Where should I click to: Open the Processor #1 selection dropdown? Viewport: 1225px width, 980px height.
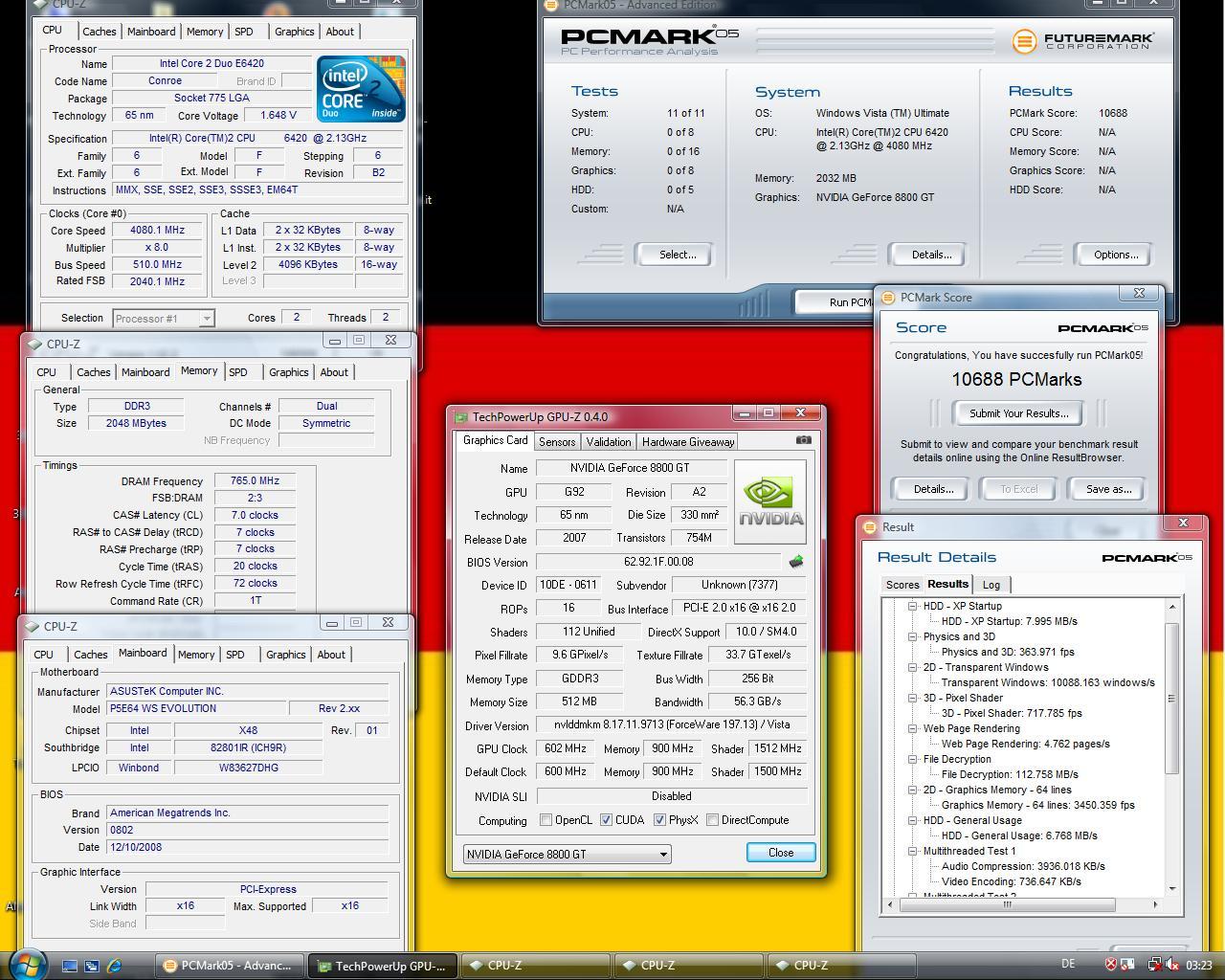(163, 319)
